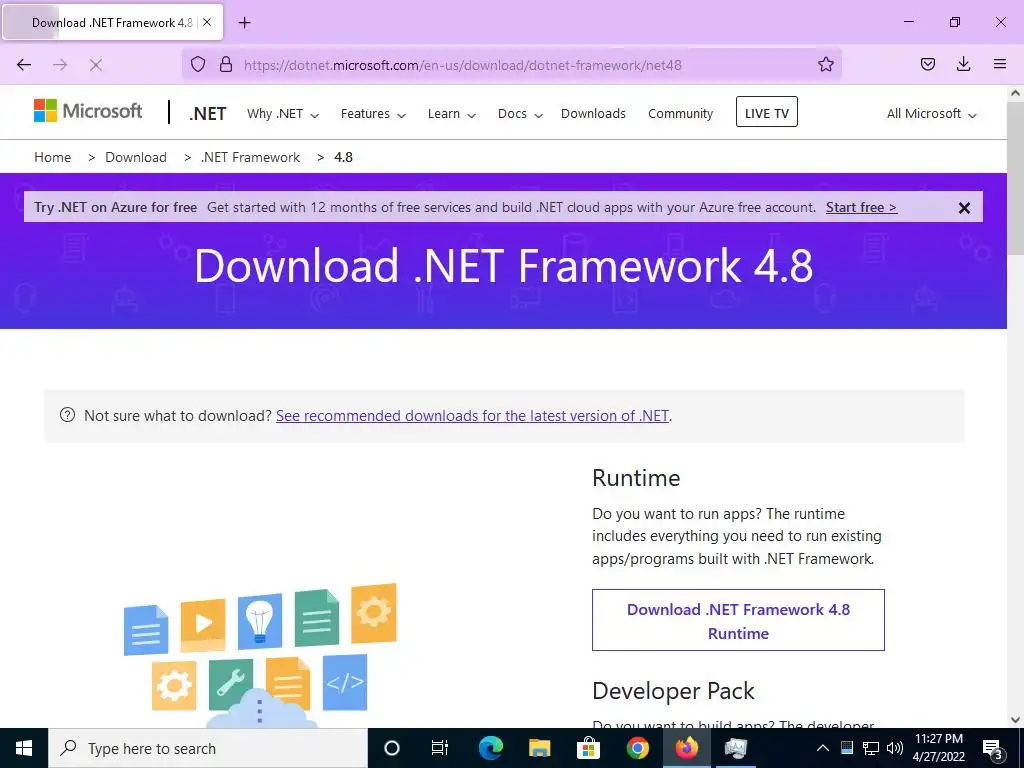
Task: Close the Download .NET Framework tab
Action: (207, 22)
